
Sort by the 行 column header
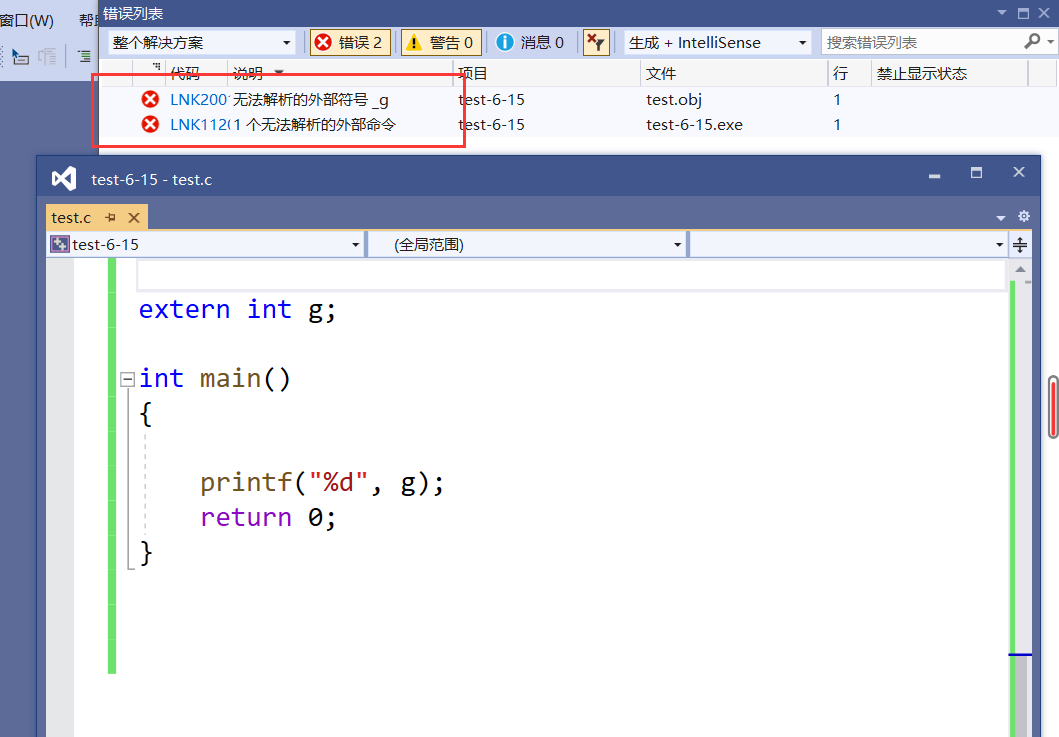tap(840, 74)
